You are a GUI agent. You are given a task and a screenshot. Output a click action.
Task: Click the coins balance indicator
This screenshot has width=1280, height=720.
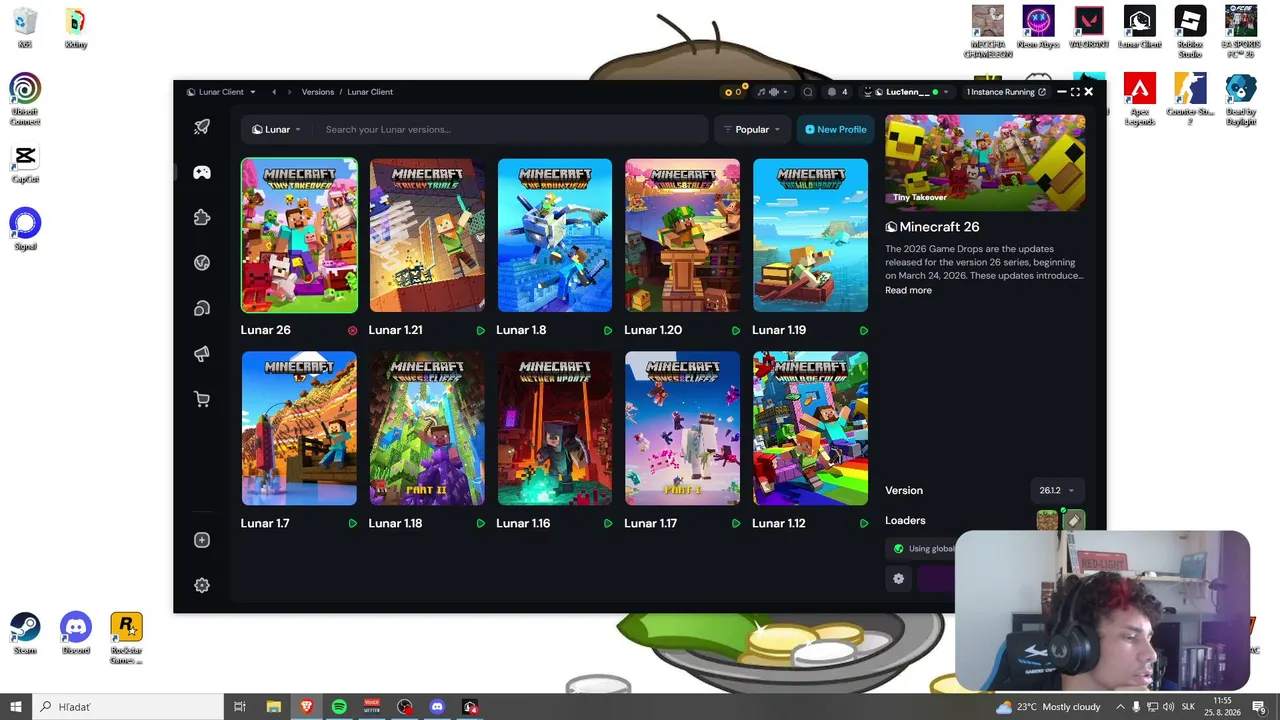(x=734, y=92)
